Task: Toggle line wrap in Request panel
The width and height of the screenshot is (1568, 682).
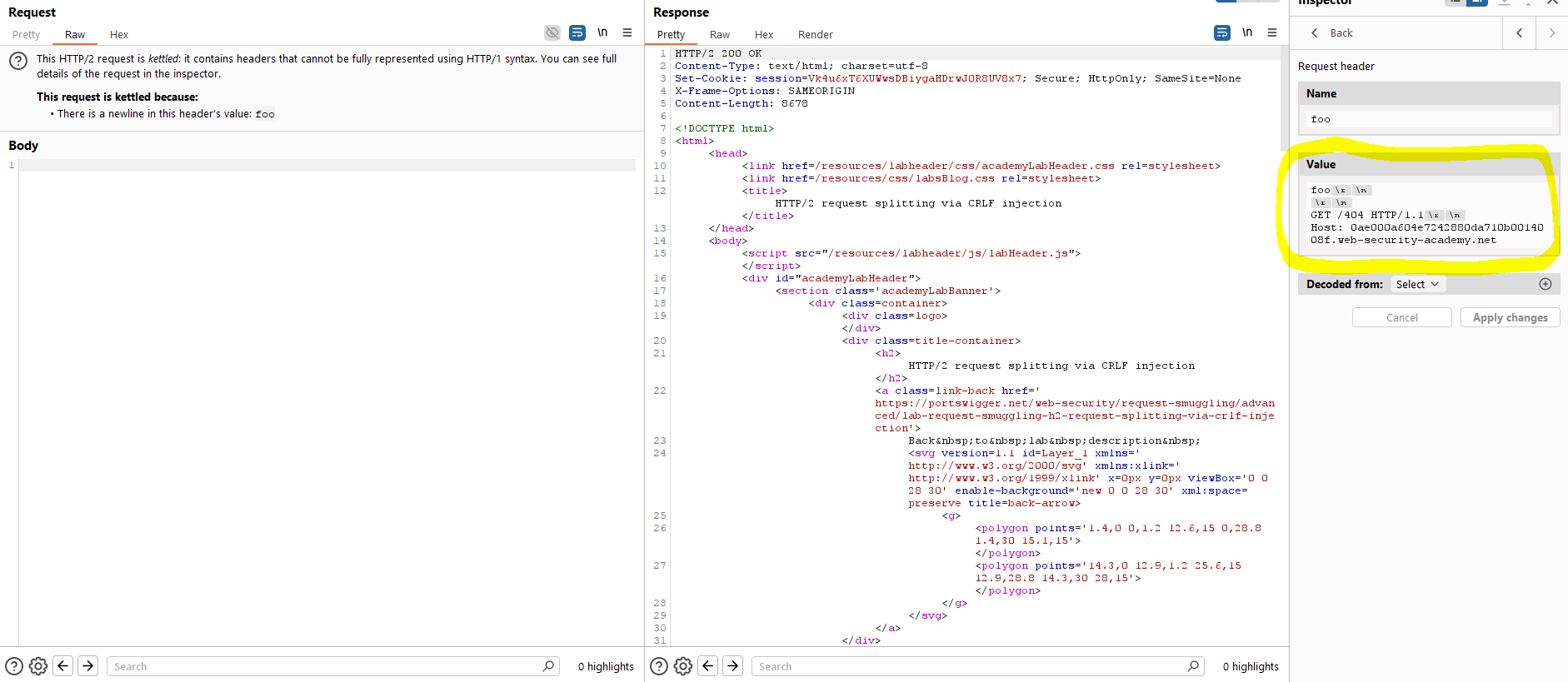Action: click(x=577, y=33)
